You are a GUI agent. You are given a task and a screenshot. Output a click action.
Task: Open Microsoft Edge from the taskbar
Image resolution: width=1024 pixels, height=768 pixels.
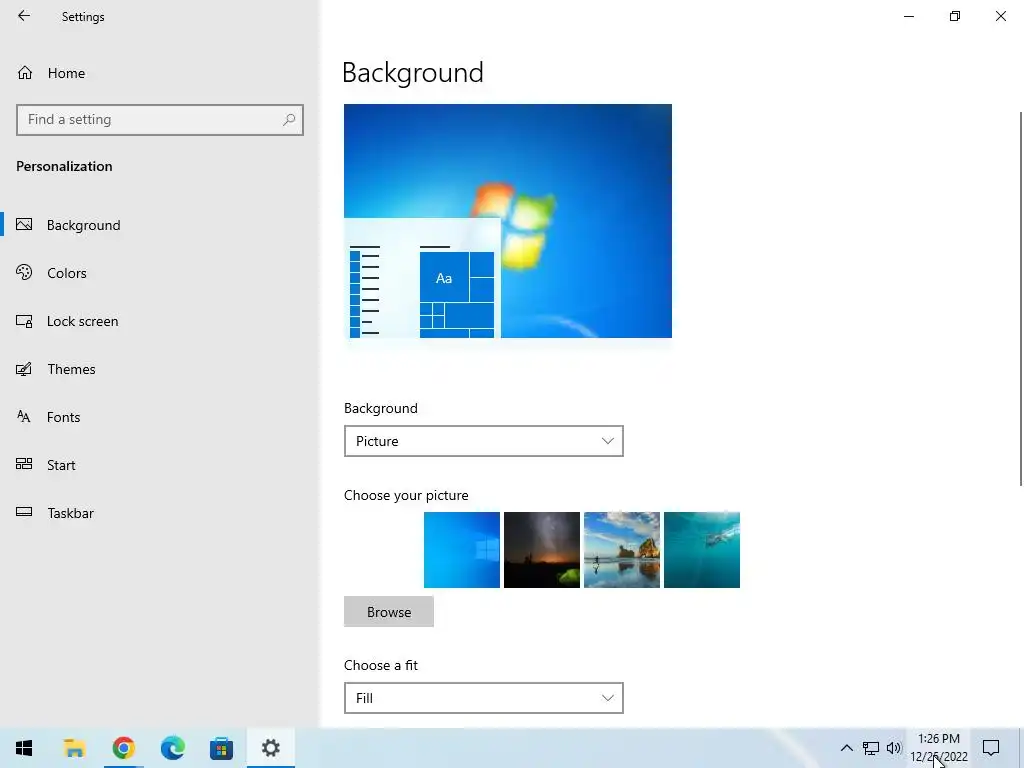click(x=172, y=748)
